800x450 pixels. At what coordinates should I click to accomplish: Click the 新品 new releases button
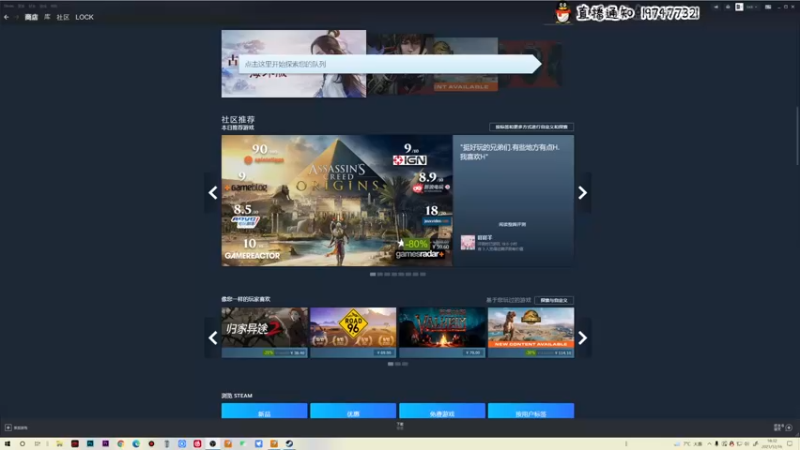click(264, 411)
